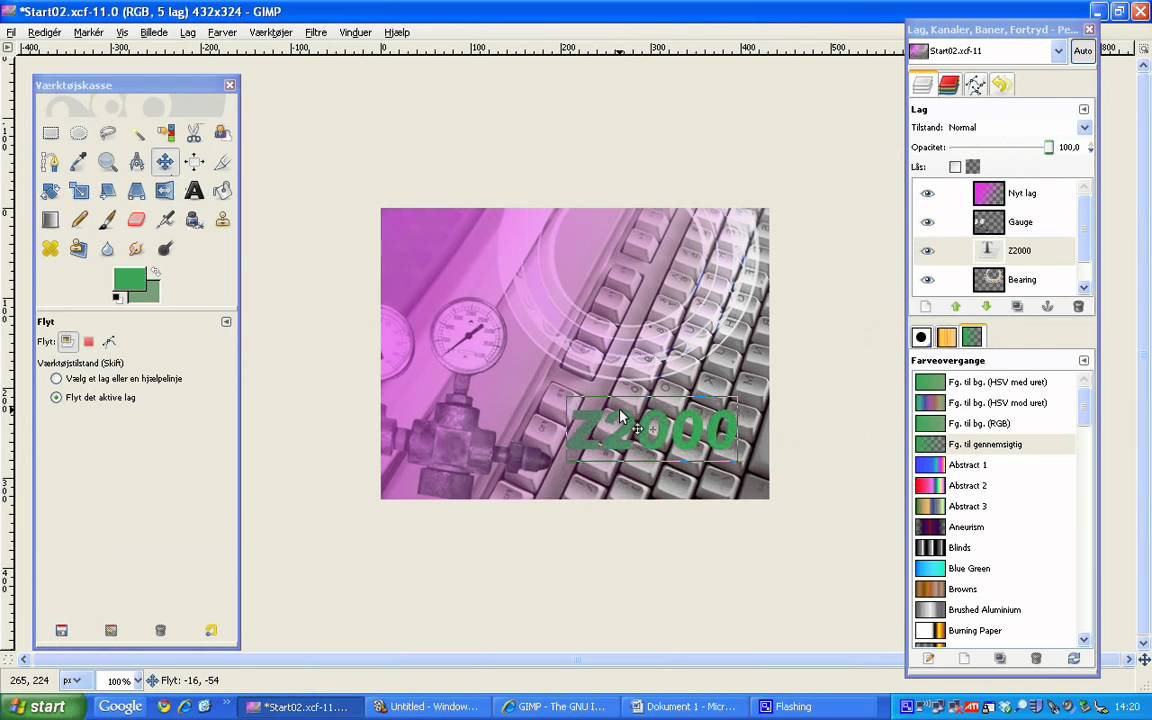Select the Paintbrush tool
1152x720 pixels.
click(108, 219)
